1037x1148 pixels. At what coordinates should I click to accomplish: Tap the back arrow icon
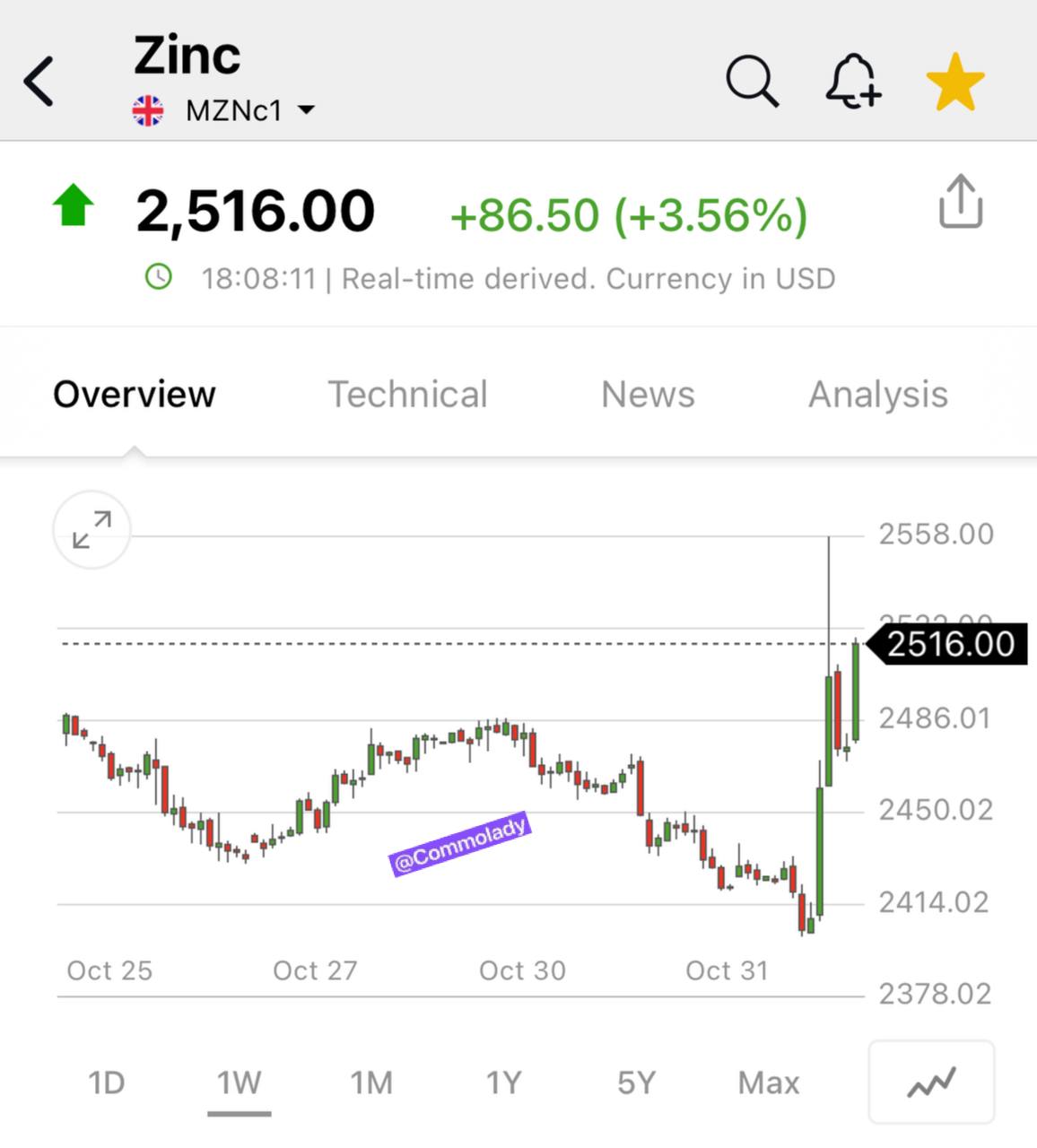(x=39, y=82)
